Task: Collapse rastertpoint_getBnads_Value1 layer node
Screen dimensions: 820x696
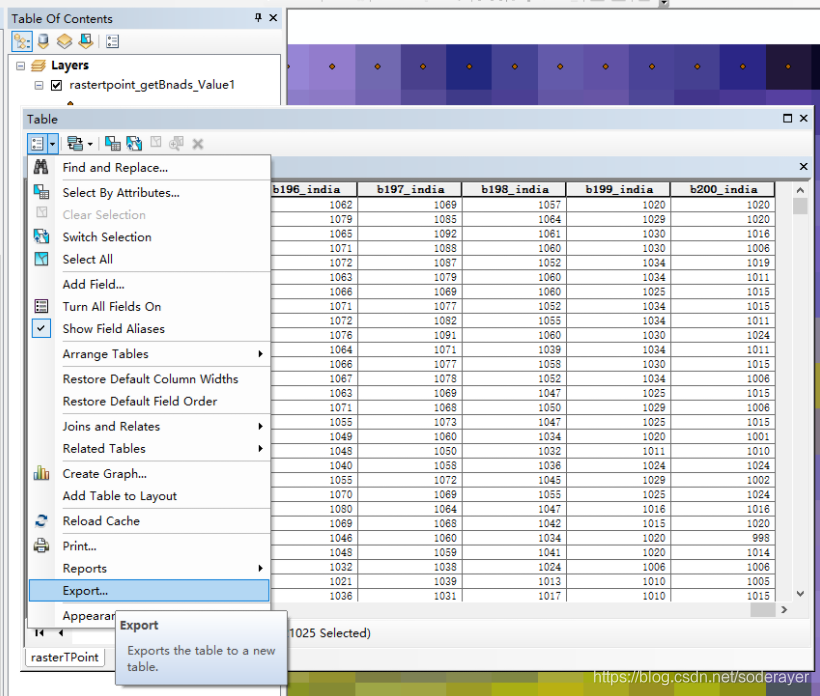Action: (39, 85)
